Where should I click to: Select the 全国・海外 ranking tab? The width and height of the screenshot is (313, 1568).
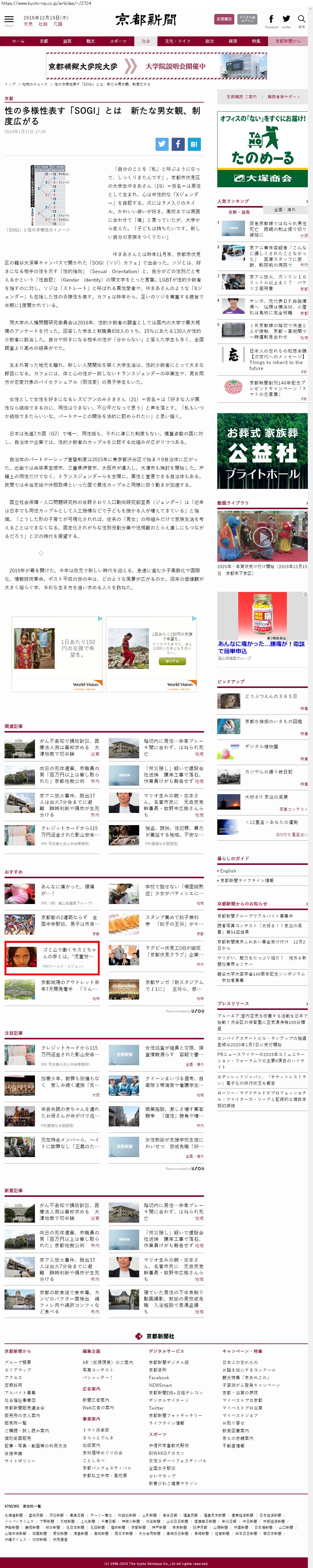tap(284, 209)
